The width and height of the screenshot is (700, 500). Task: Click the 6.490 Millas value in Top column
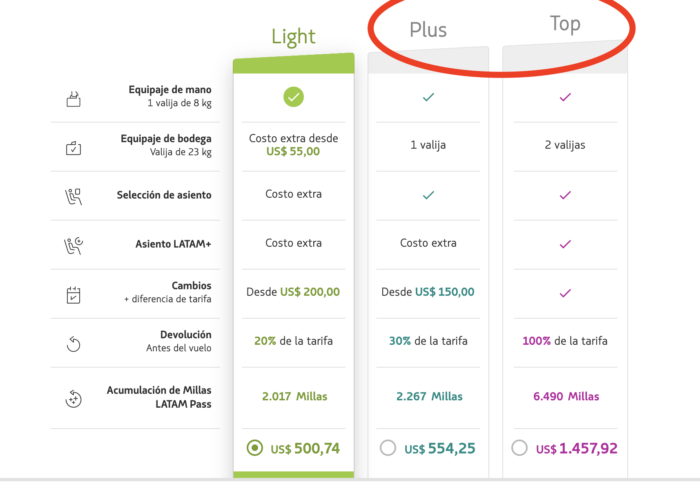click(566, 396)
